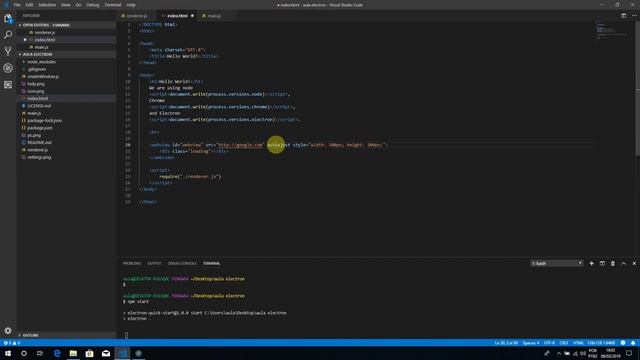This screenshot has height=360, width=640.
Task: Open help.png in file tree
Action: coord(36,84)
